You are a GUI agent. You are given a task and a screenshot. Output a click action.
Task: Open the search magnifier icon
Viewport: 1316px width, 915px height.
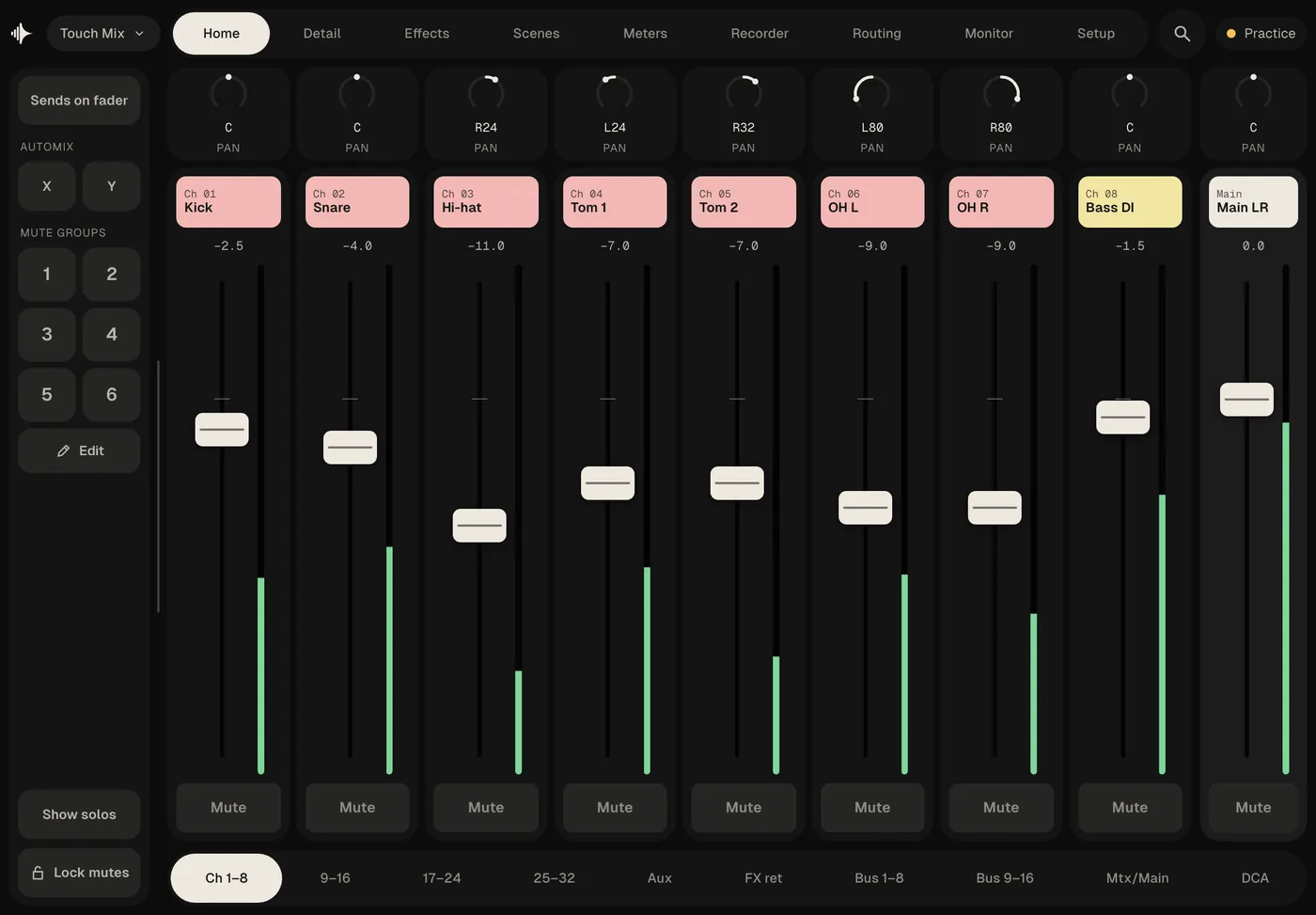coord(1182,34)
